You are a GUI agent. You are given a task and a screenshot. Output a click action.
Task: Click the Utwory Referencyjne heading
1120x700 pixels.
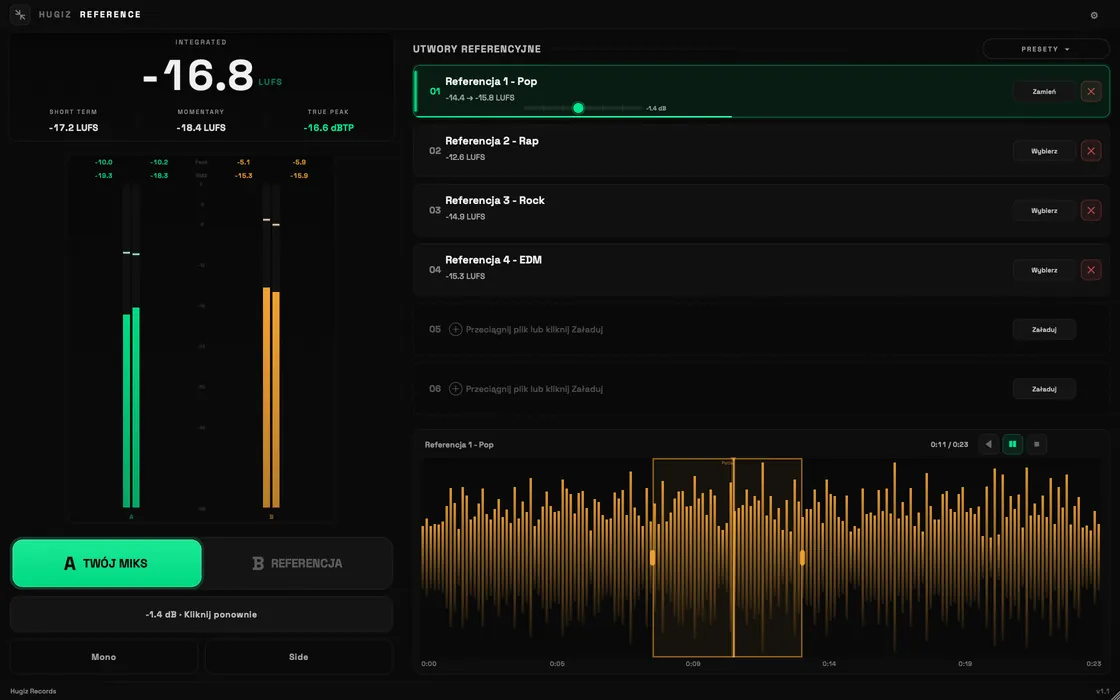476,49
